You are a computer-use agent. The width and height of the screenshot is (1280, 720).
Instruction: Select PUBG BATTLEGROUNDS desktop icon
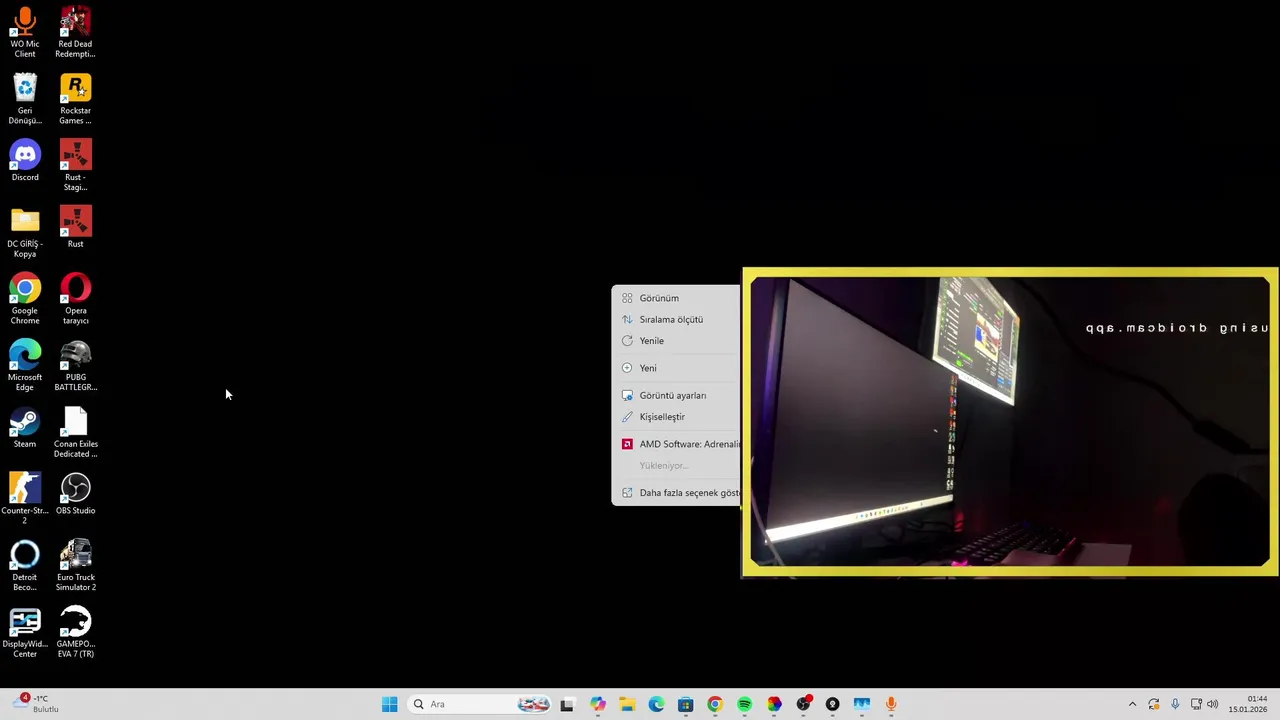(75, 366)
